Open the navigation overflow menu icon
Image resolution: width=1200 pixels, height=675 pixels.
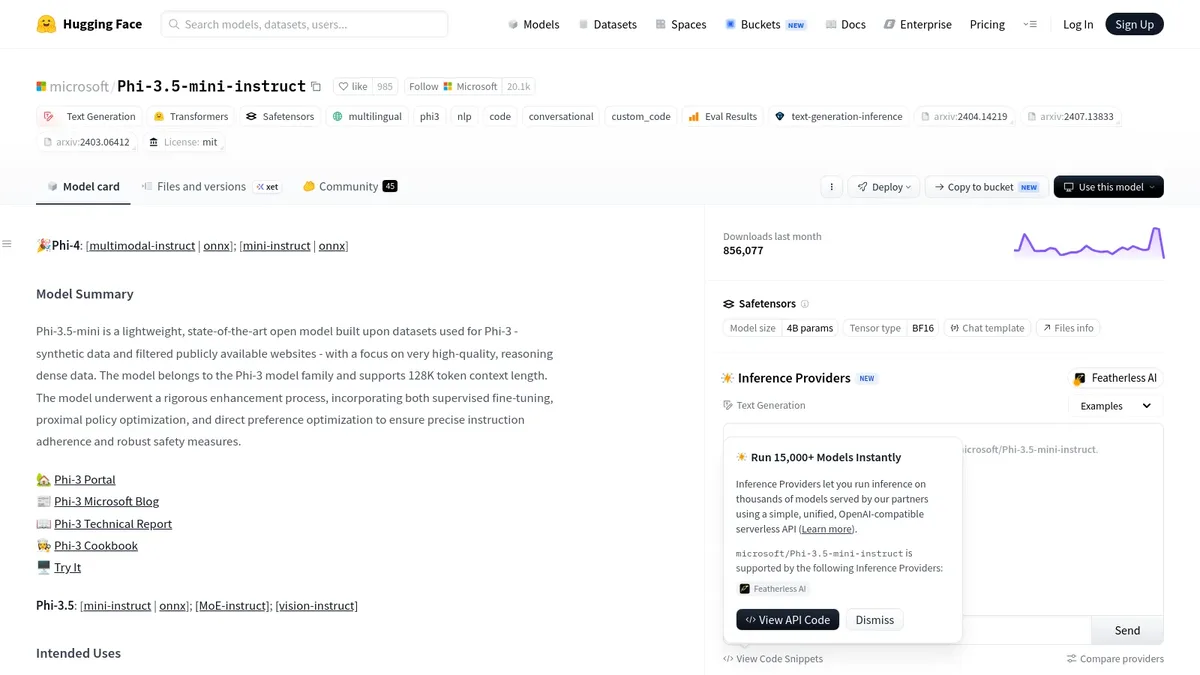(x=1030, y=24)
